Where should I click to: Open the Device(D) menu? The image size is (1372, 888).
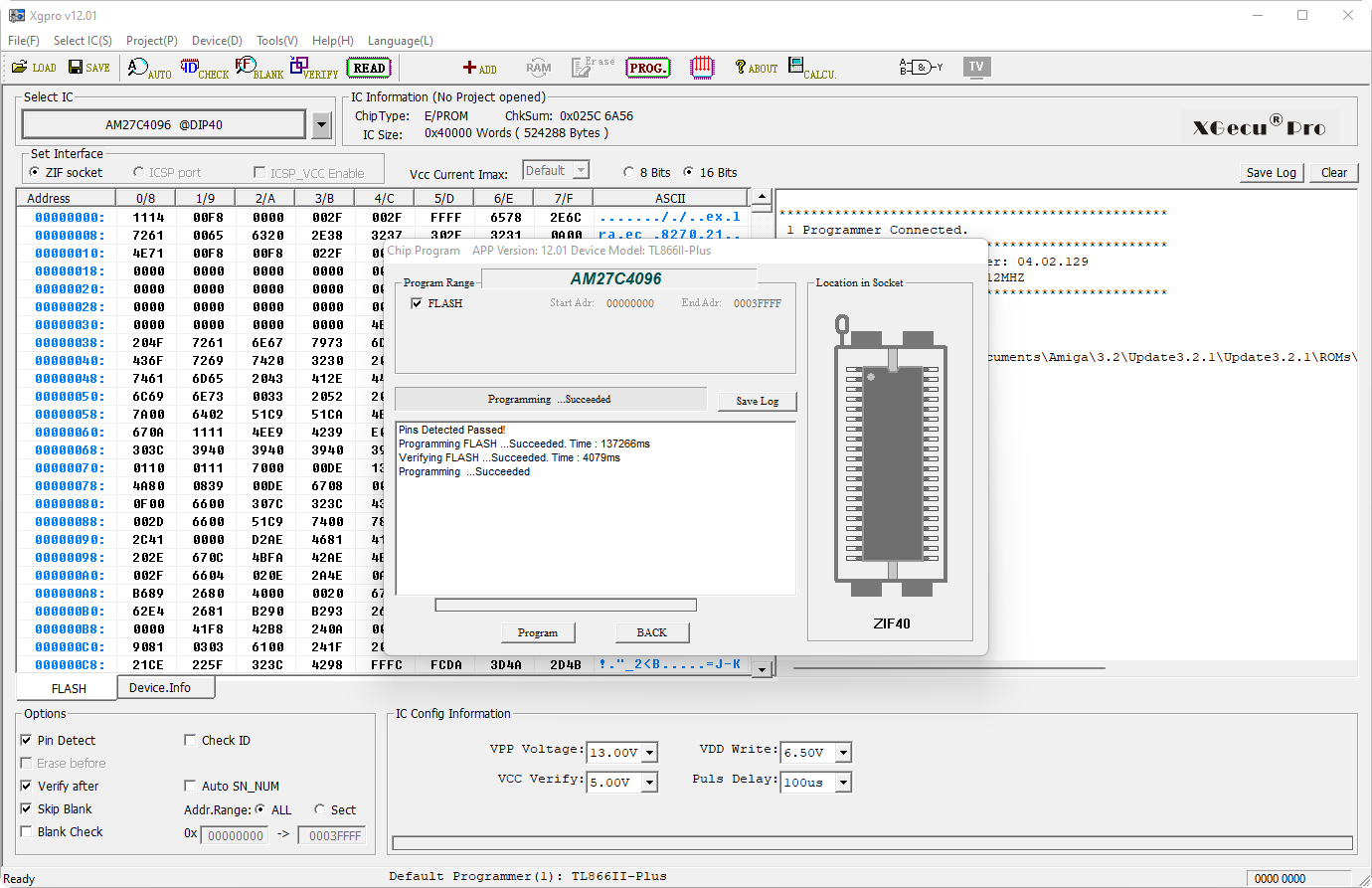(217, 41)
